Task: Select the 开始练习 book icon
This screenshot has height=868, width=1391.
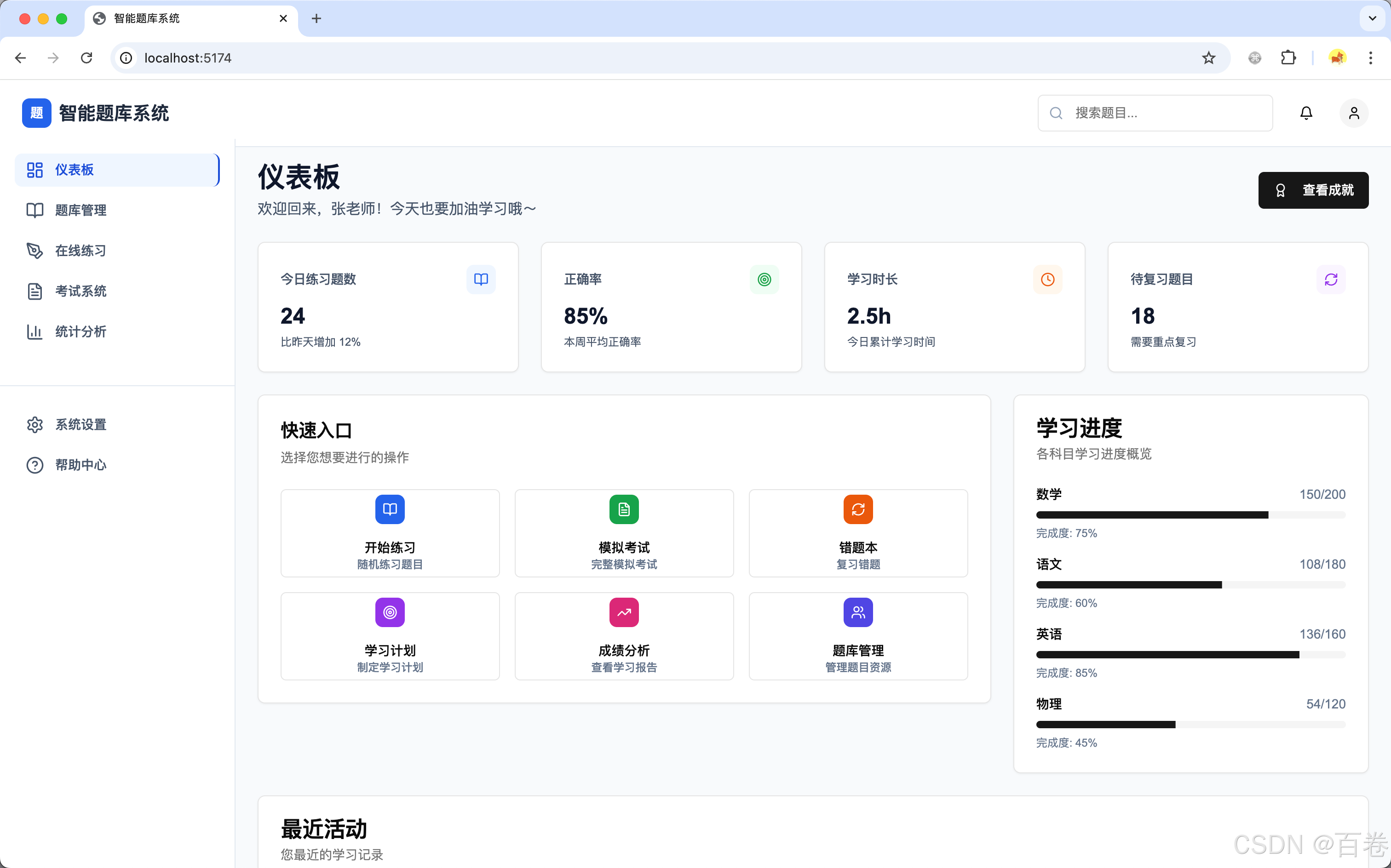Action: pyautogui.click(x=390, y=509)
